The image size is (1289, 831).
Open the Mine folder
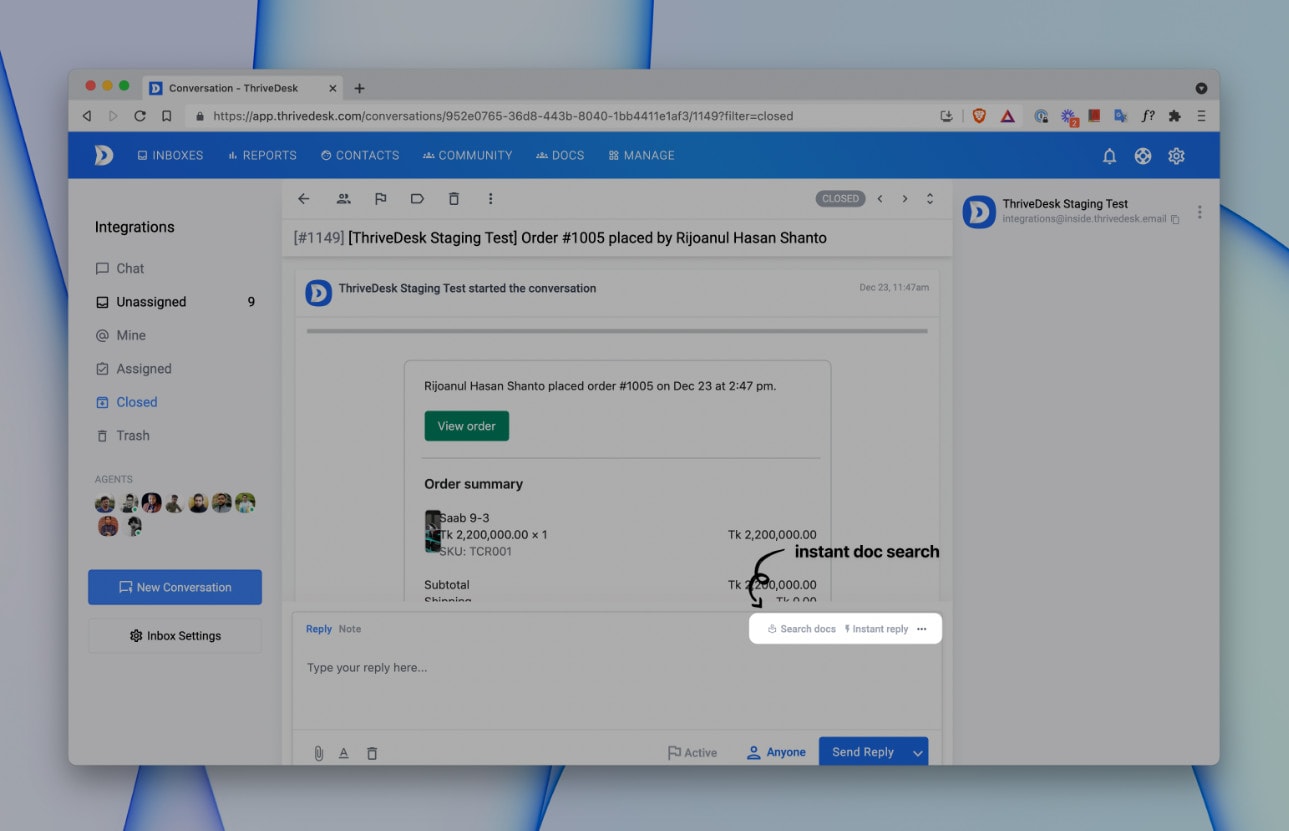[x=121, y=335]
